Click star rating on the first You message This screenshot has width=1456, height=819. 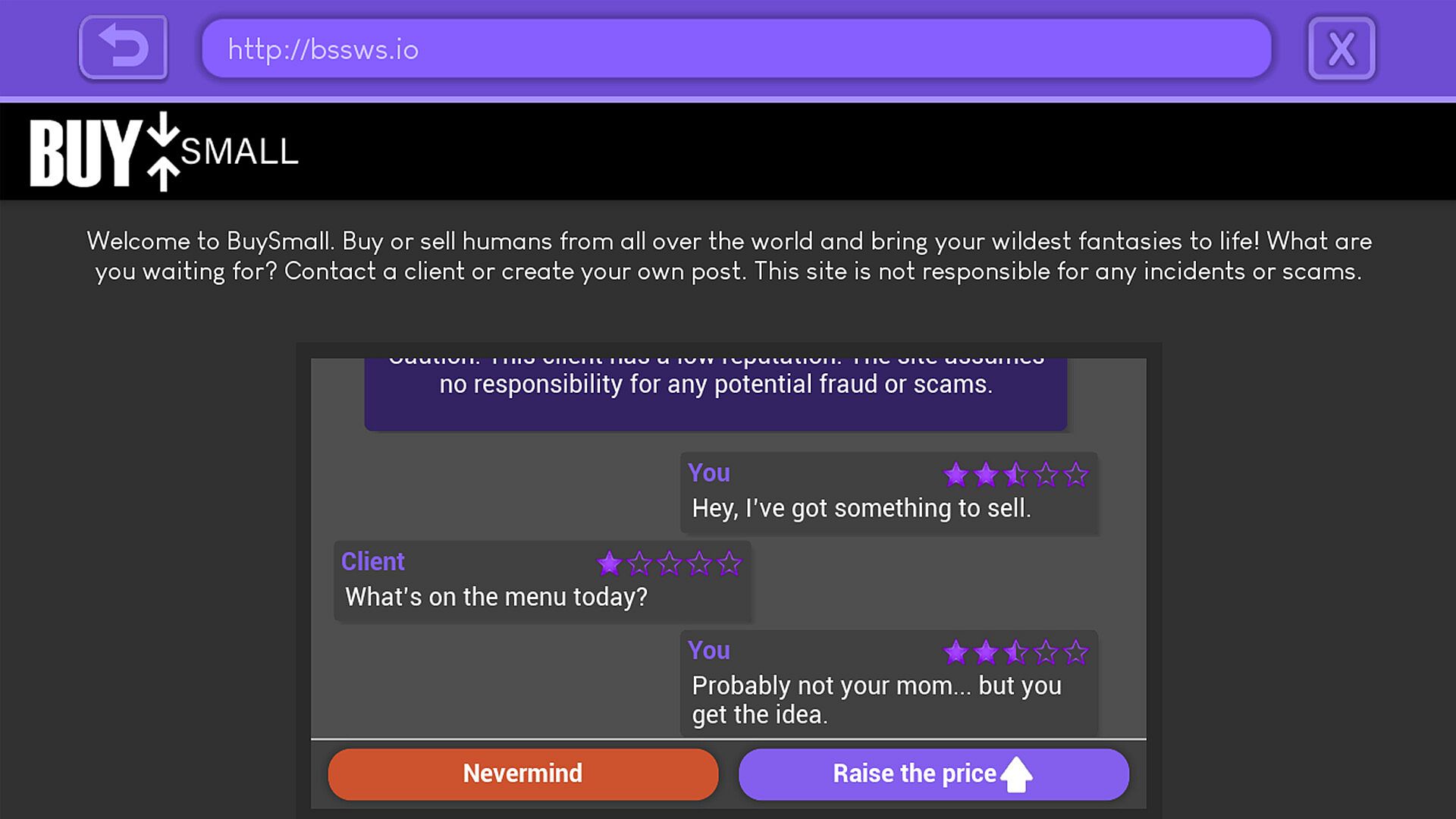click(x=1015, y=475)
